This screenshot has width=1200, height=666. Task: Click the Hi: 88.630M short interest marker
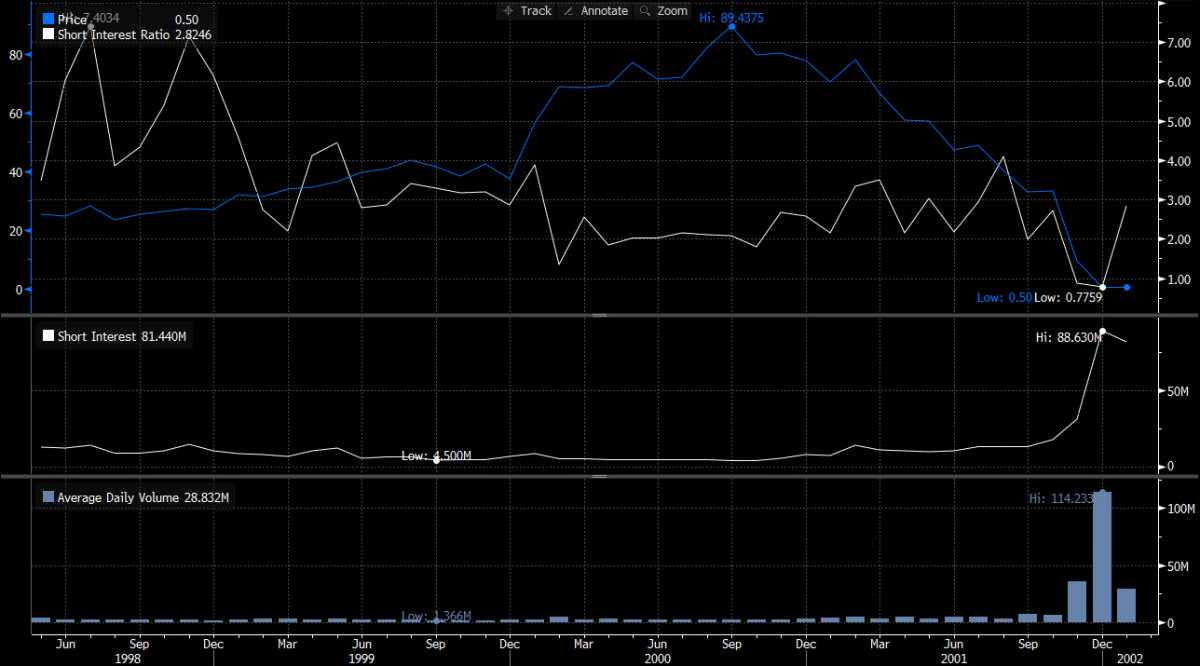[1102, 331]
